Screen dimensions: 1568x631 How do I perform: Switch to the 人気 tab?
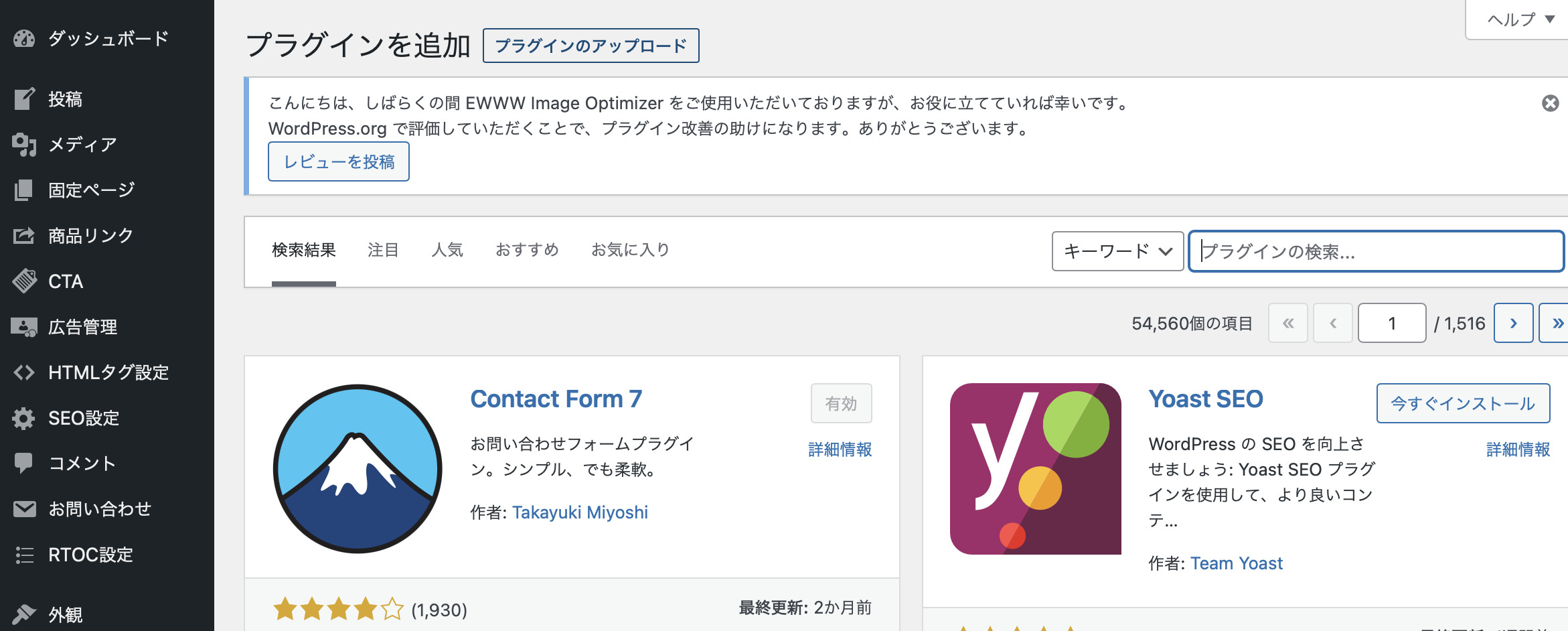pos(447,250)
